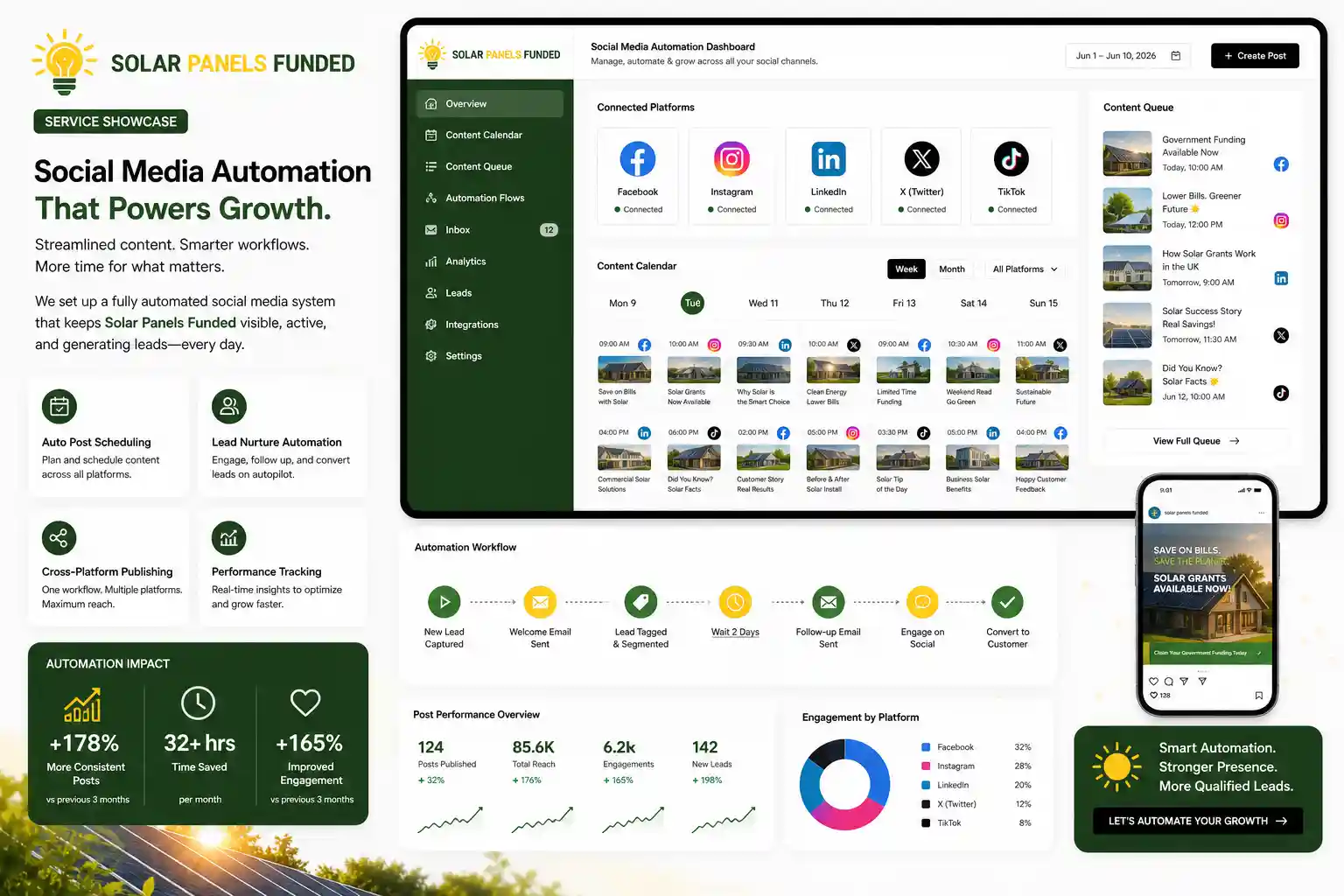Click the Follow-up Email Sent envelope icon

pyautogui.click(x=828, y=602)
